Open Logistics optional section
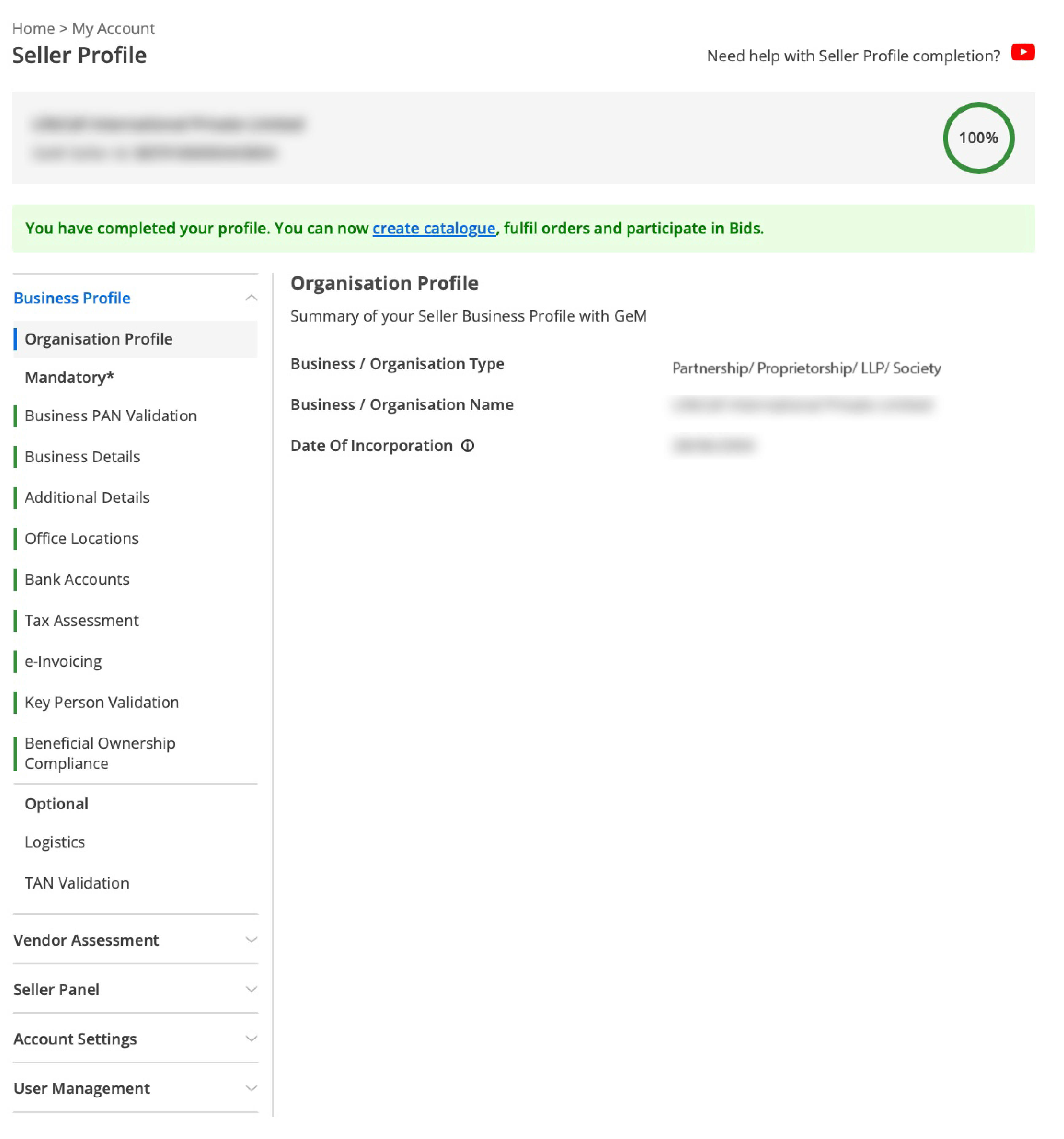The image size is (1064, 1139). tap(54, 842)
